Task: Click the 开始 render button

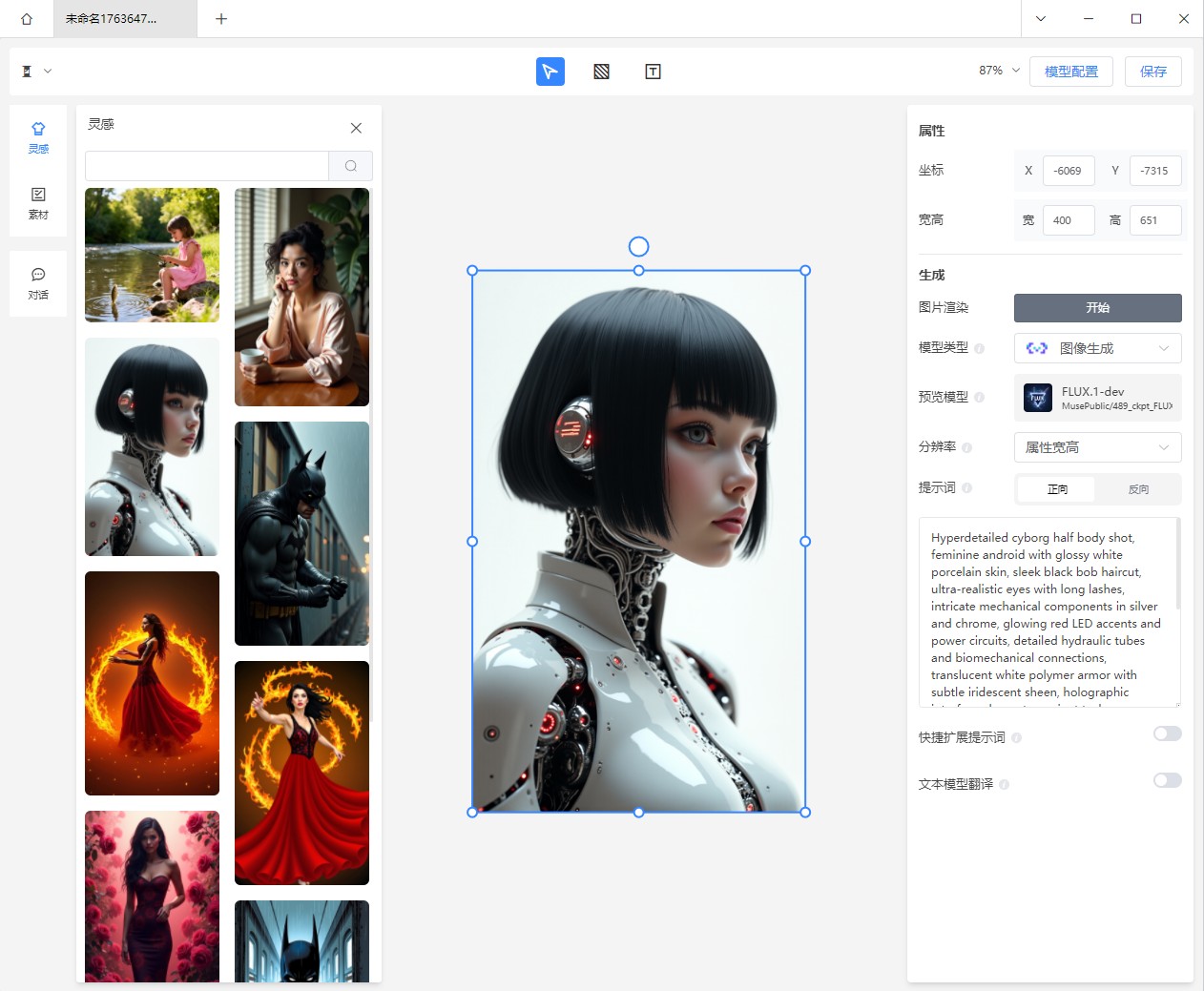Action: tap(1097, 308)
